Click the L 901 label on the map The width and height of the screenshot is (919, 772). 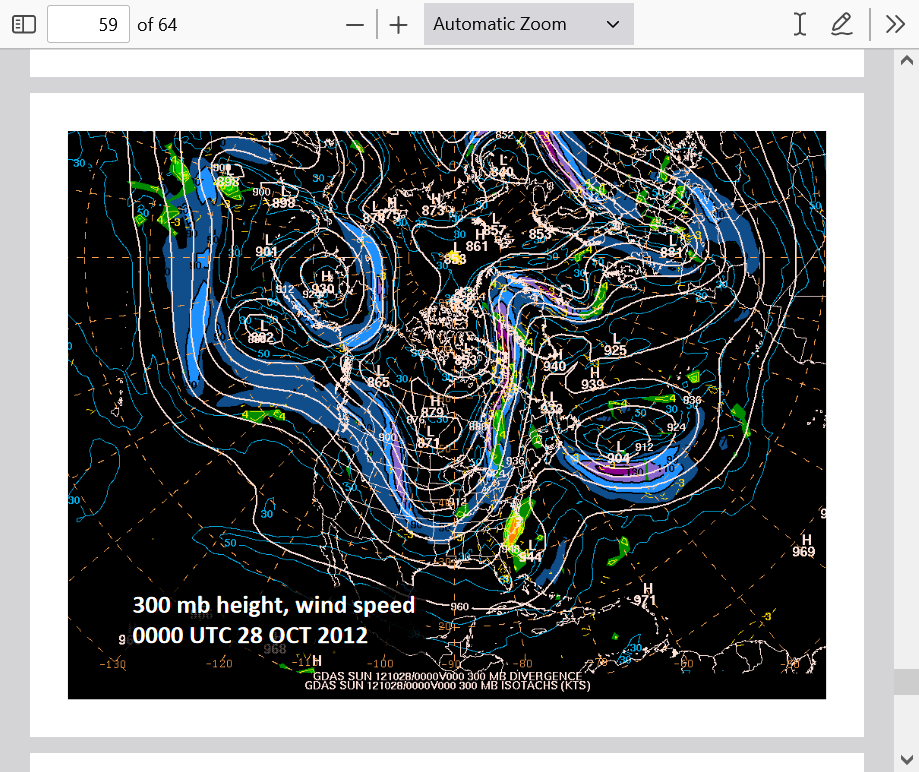point(267,246)
